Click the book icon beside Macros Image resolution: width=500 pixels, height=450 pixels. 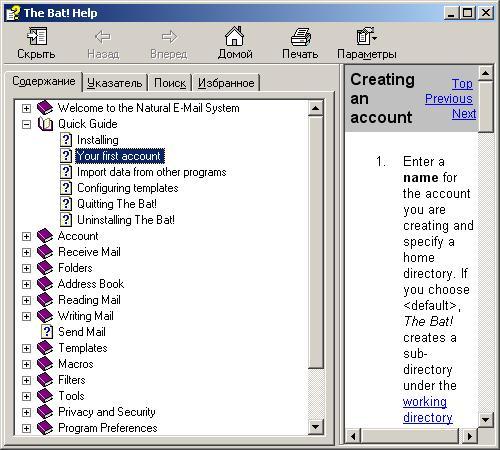coord(45,364)
